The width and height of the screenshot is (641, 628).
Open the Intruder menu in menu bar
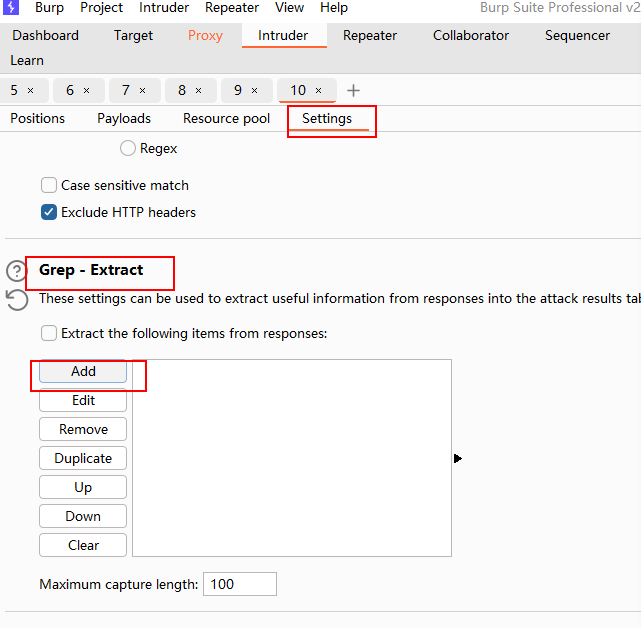(x=164, y=8)
